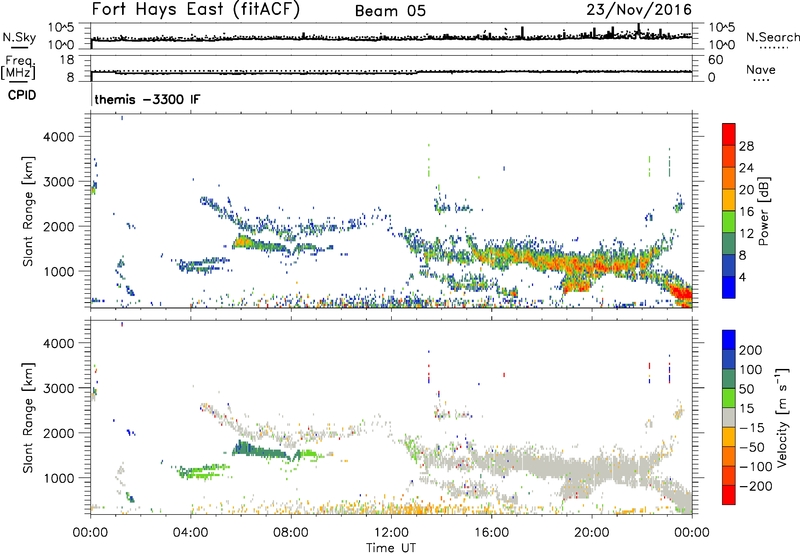Click the green velocity scatter patch near 04:00-05:00
Viewport: 800px width, 554px height.
tap(203, 471)
